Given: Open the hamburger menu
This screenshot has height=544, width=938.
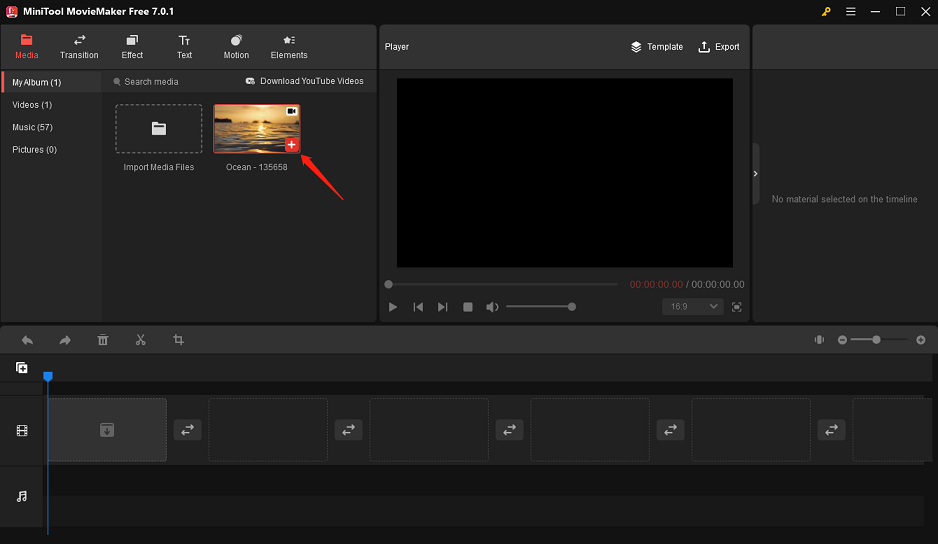Looking at the screenshot, I should [x=851, y=11].
